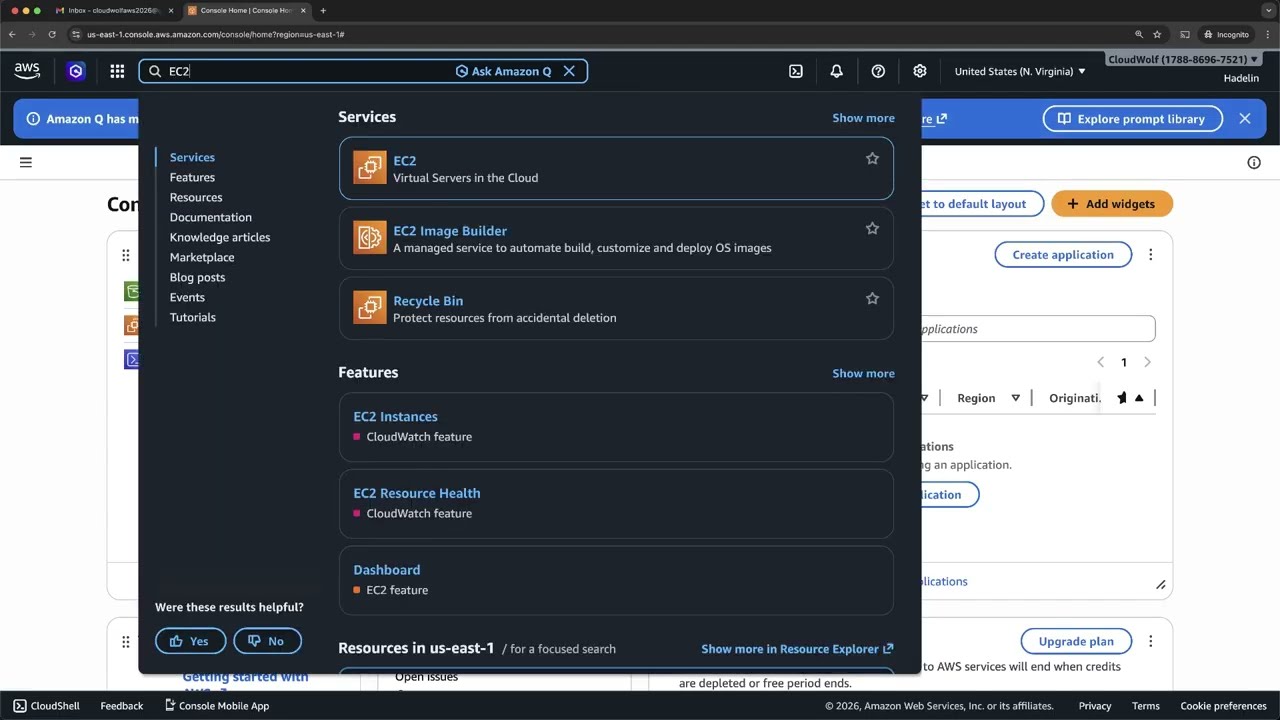Open EC2 Resource Health feature
This screenshot has width=1280, height=720.
click(616, 503)
